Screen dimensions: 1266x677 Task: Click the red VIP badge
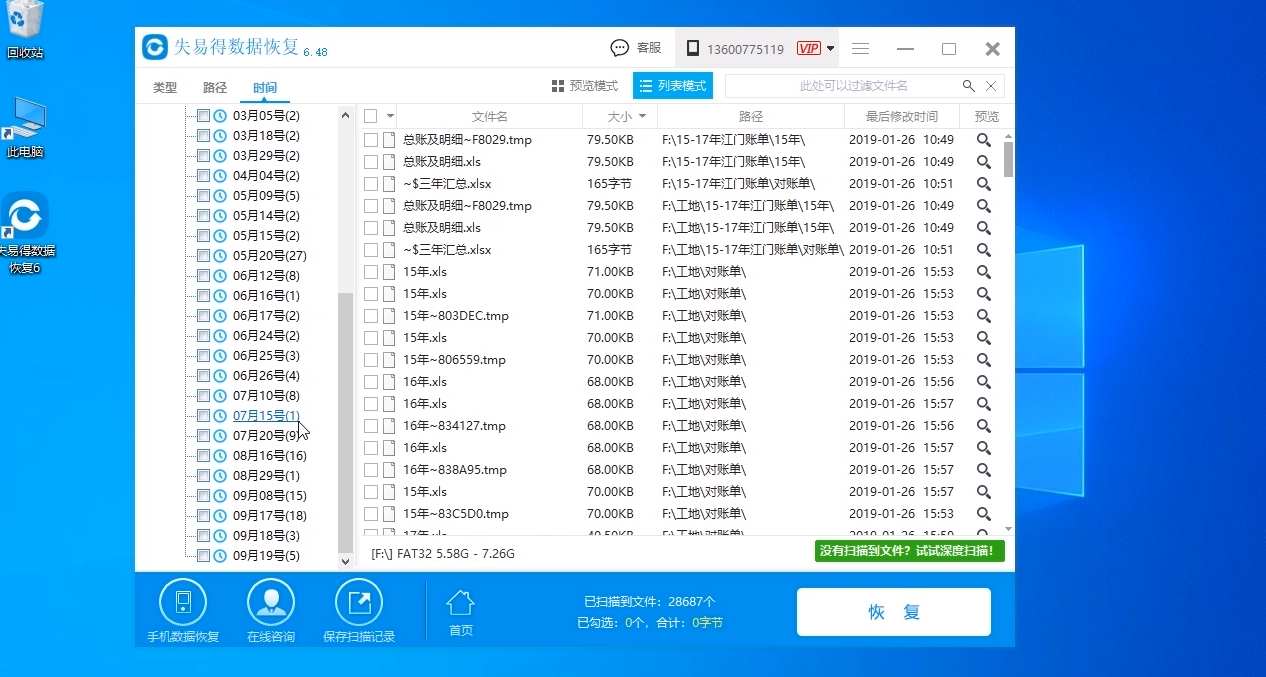point(808,49)
